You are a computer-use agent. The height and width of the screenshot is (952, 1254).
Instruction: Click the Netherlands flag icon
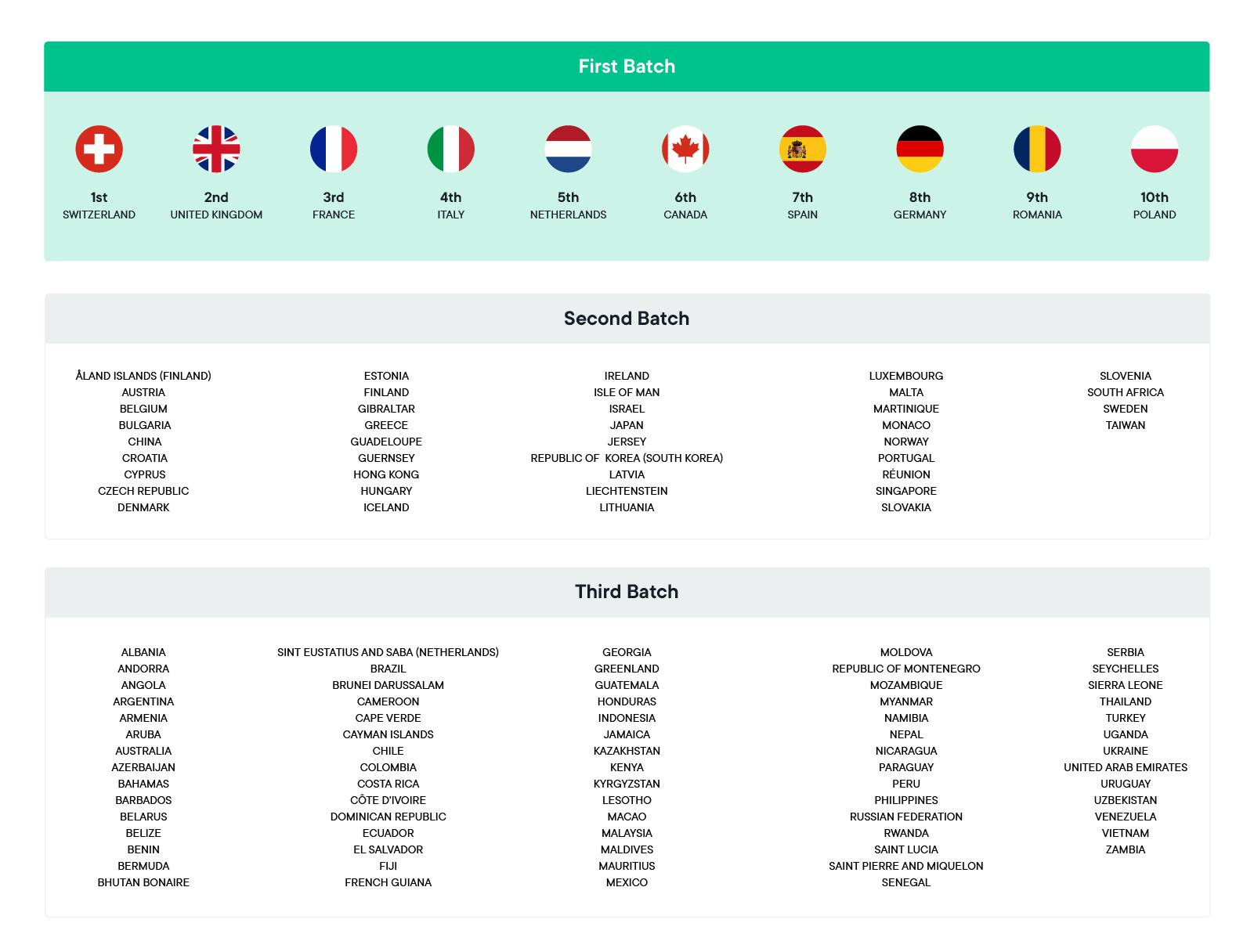point(568,149)
